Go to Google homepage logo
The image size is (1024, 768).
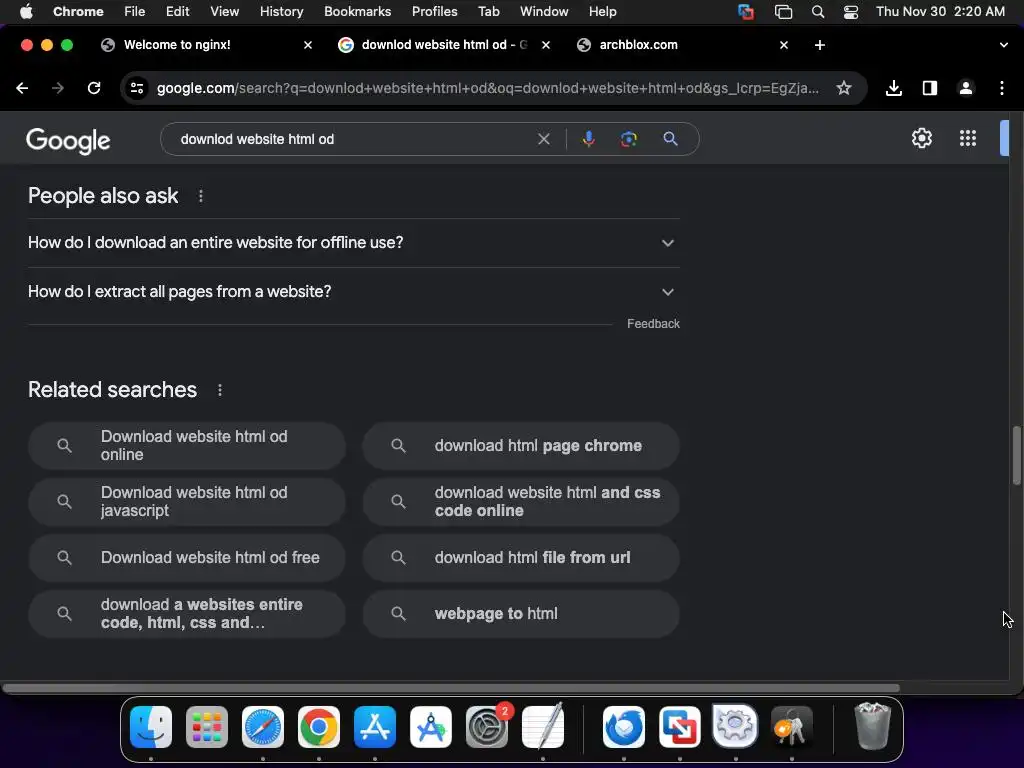(68, 140)
